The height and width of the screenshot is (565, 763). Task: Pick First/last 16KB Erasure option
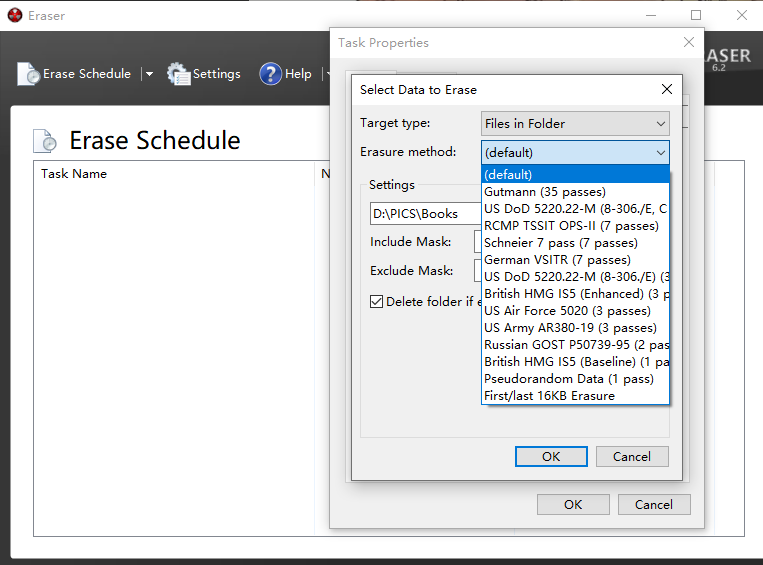pyautogui.click(x=549, y=396)
